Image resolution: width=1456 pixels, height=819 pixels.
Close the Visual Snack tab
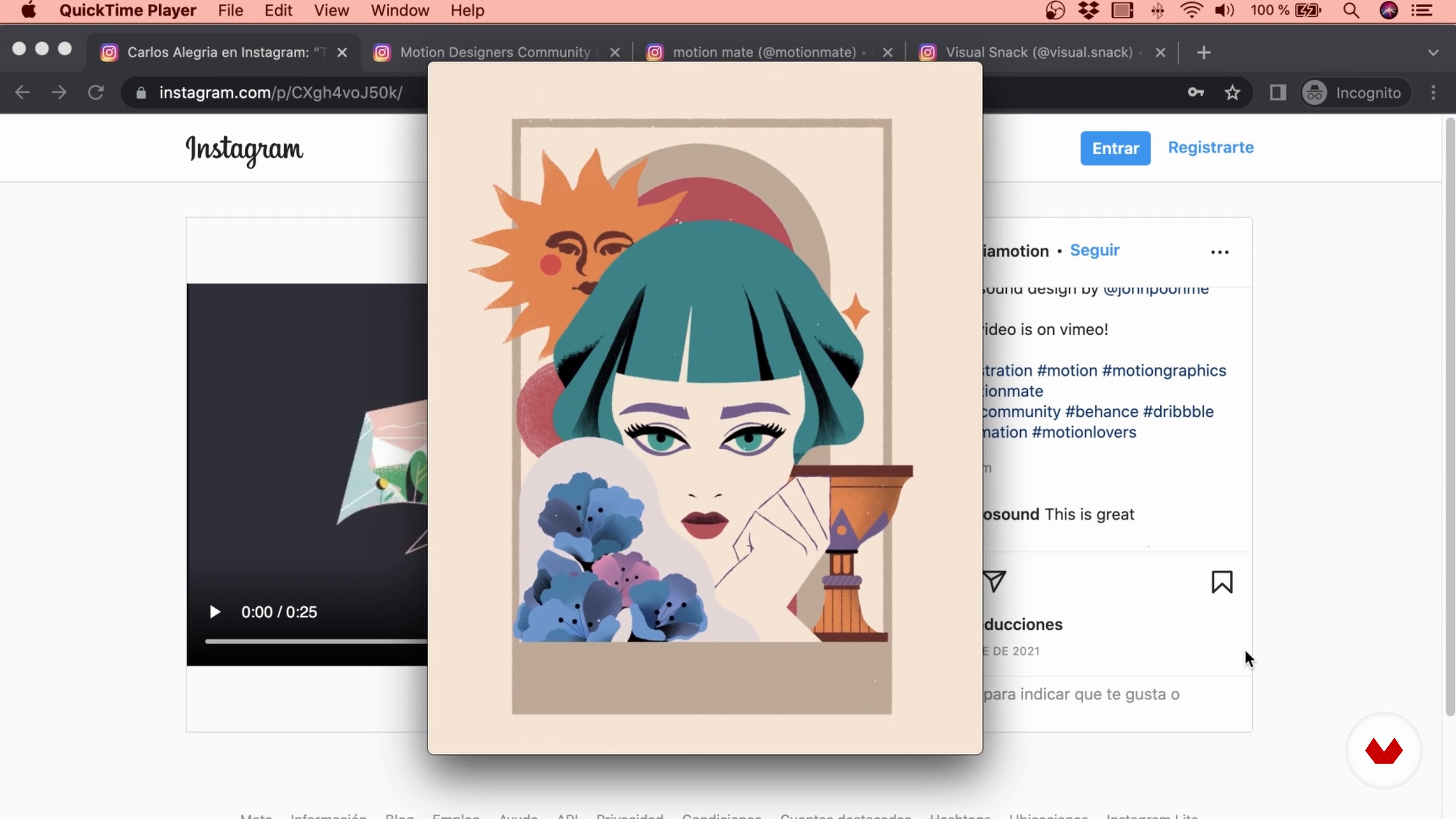[1160, 53]
